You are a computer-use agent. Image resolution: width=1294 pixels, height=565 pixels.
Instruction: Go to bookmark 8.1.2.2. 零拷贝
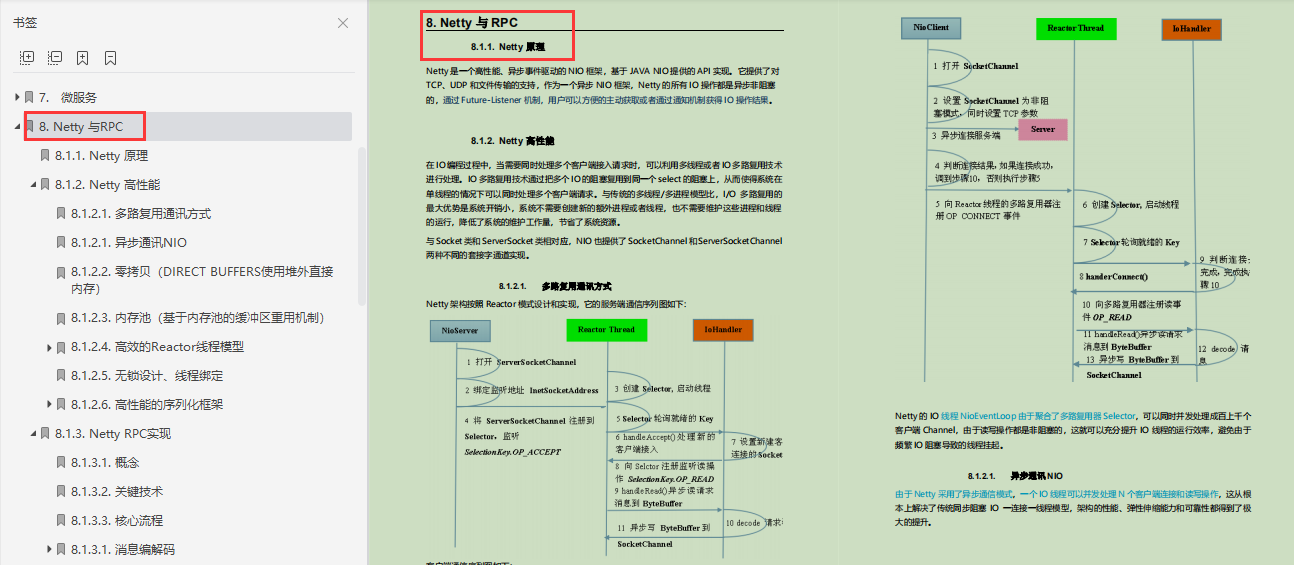coord(202,280)
